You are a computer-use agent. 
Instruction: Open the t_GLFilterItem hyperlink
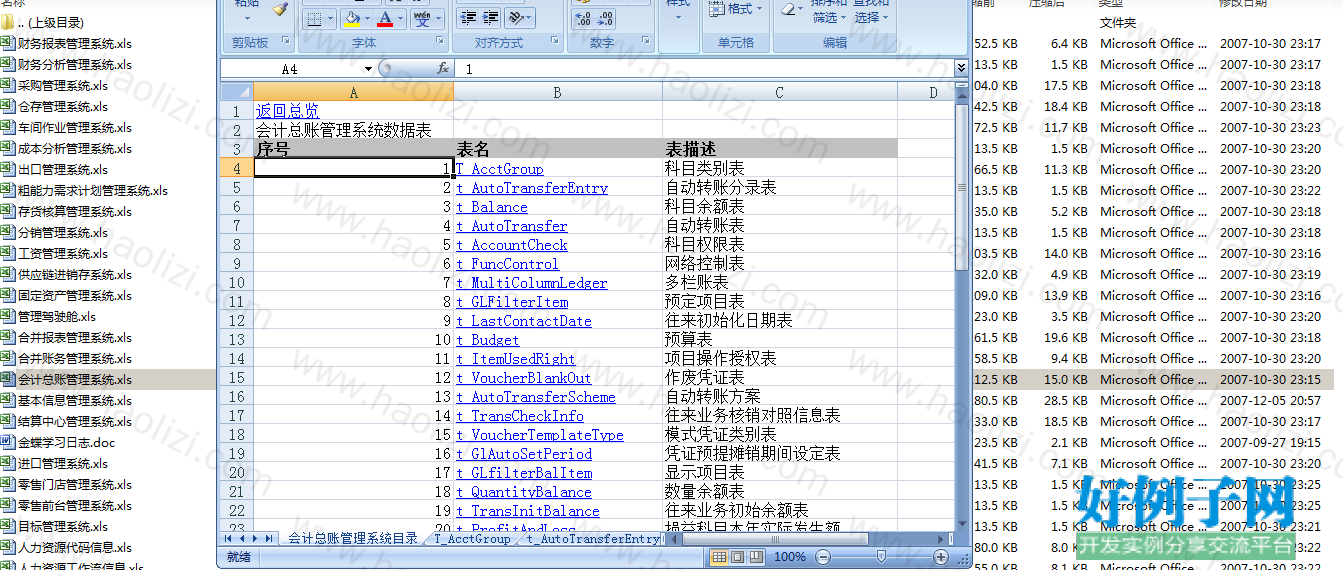tap(512, 302)
